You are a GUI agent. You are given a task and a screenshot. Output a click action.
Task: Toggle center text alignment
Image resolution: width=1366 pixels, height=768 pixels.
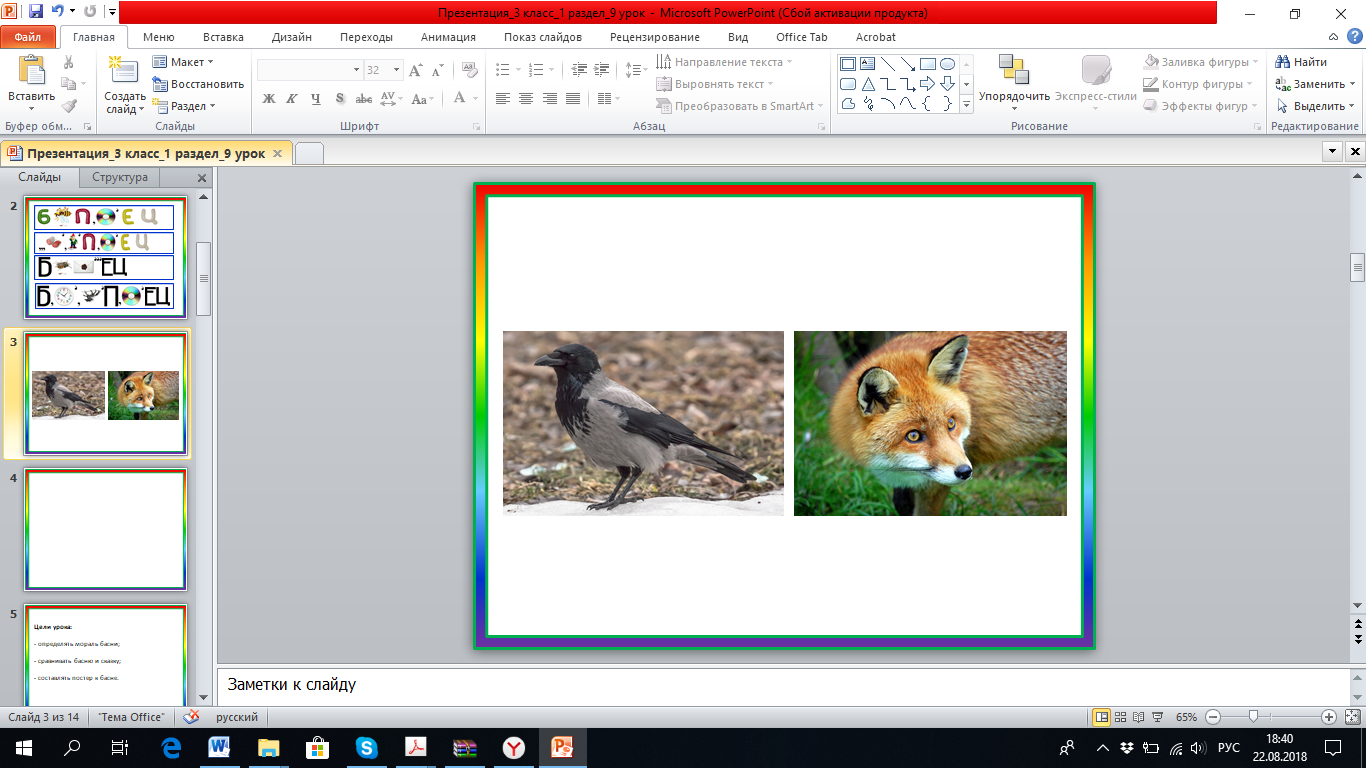coord(526,99)
